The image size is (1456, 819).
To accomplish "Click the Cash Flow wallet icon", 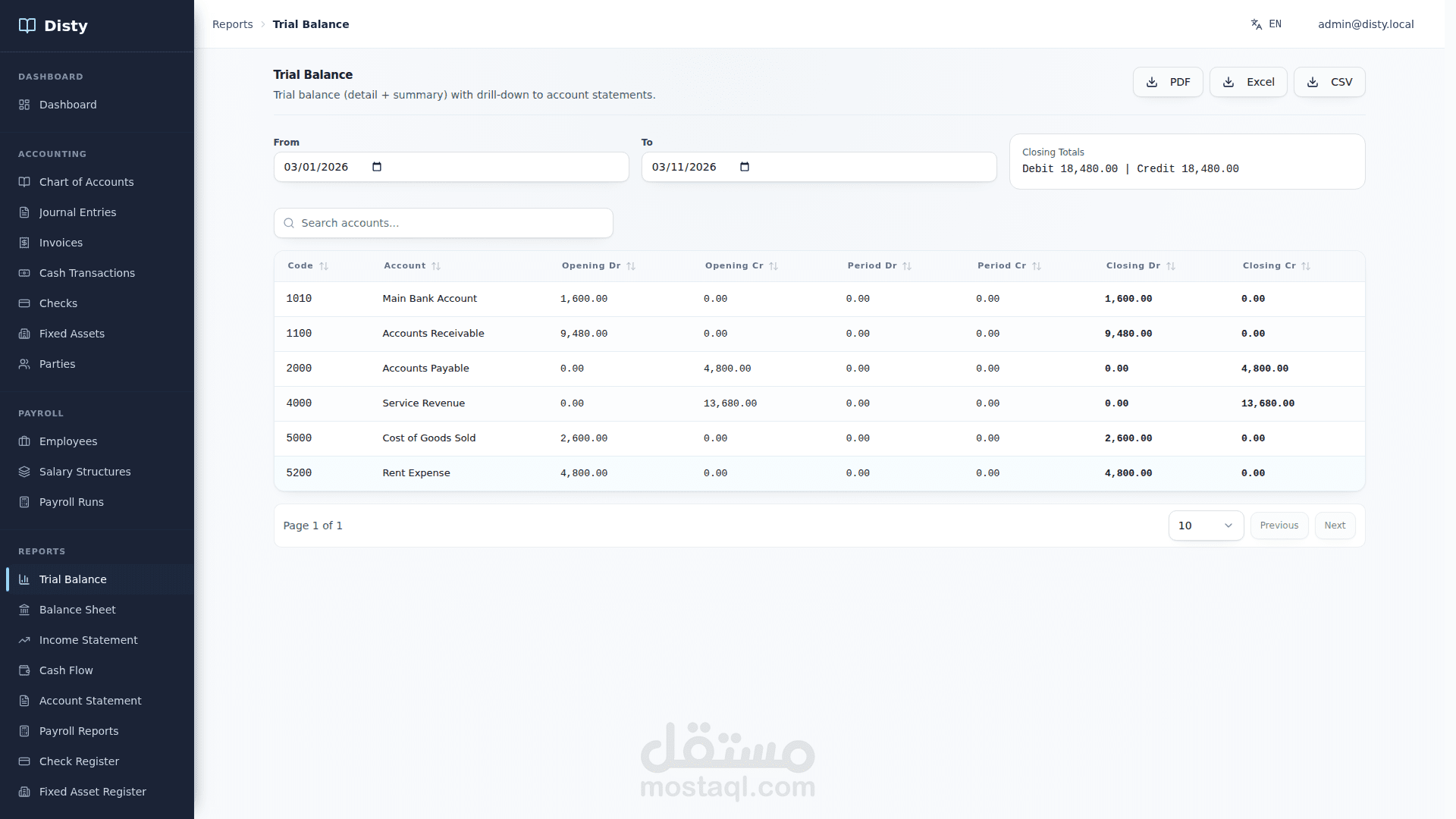I will coord(24,670).
